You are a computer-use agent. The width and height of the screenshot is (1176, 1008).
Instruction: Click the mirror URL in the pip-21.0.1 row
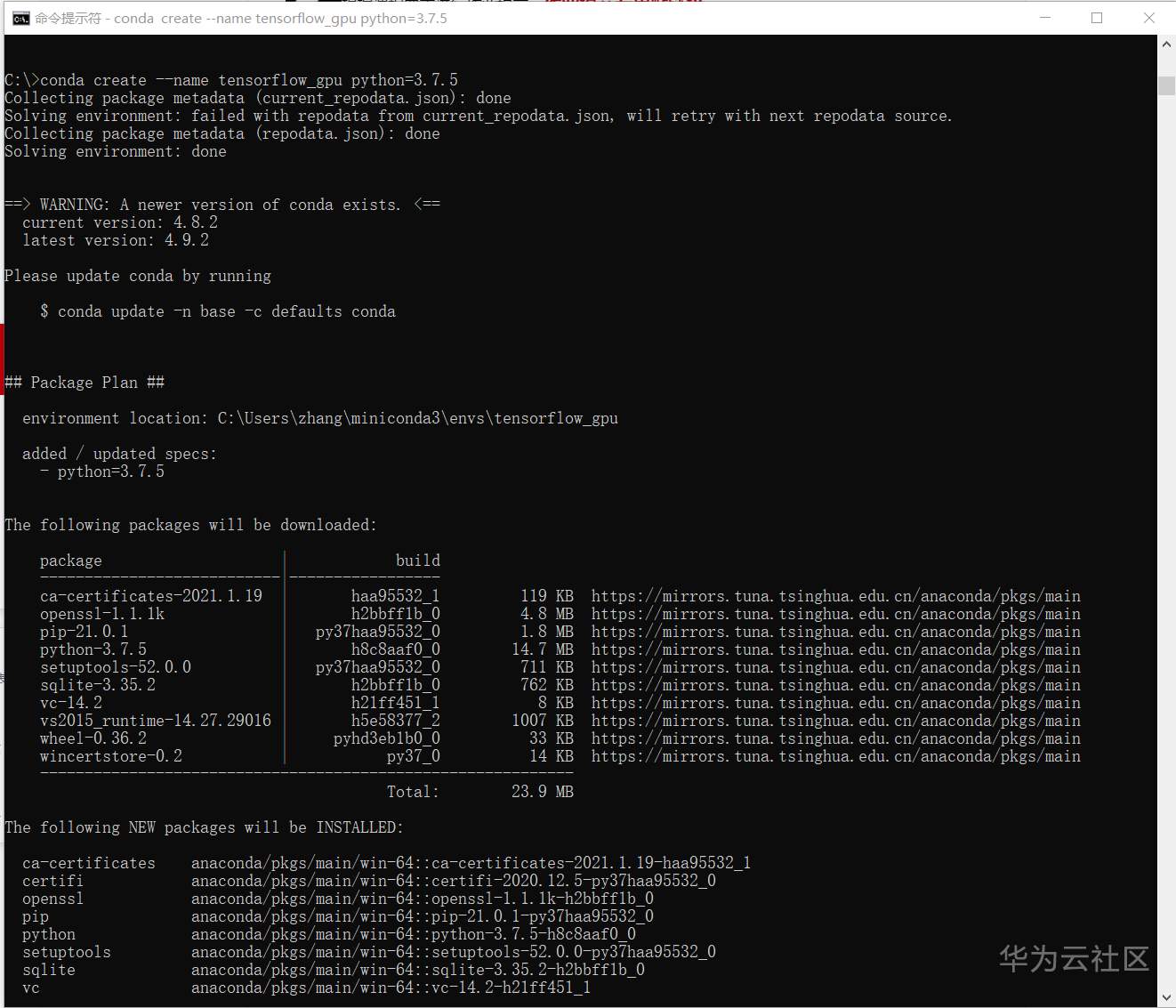pyautogui.click(x=836, y=632)
